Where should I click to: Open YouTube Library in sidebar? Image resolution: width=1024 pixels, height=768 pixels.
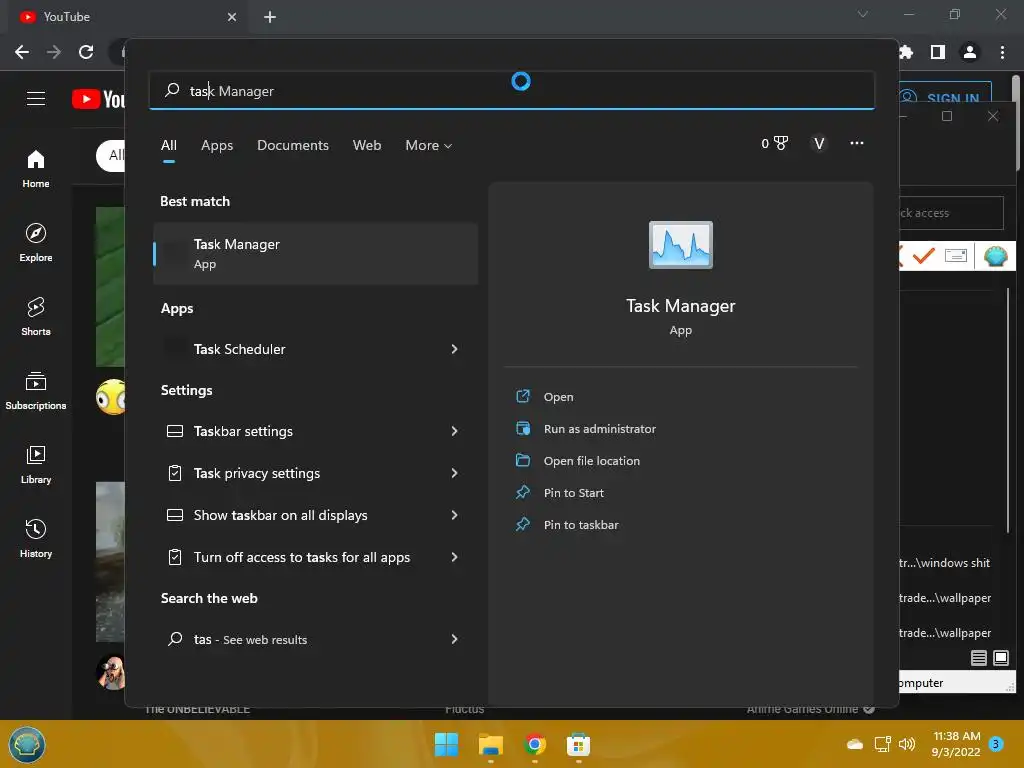(x=35, y=464)
